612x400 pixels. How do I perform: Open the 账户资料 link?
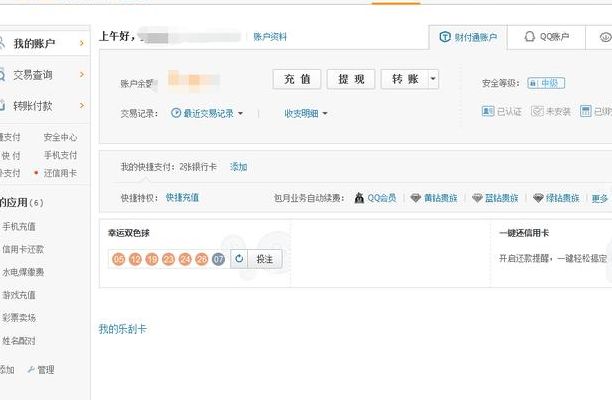(x=270, y=37)
